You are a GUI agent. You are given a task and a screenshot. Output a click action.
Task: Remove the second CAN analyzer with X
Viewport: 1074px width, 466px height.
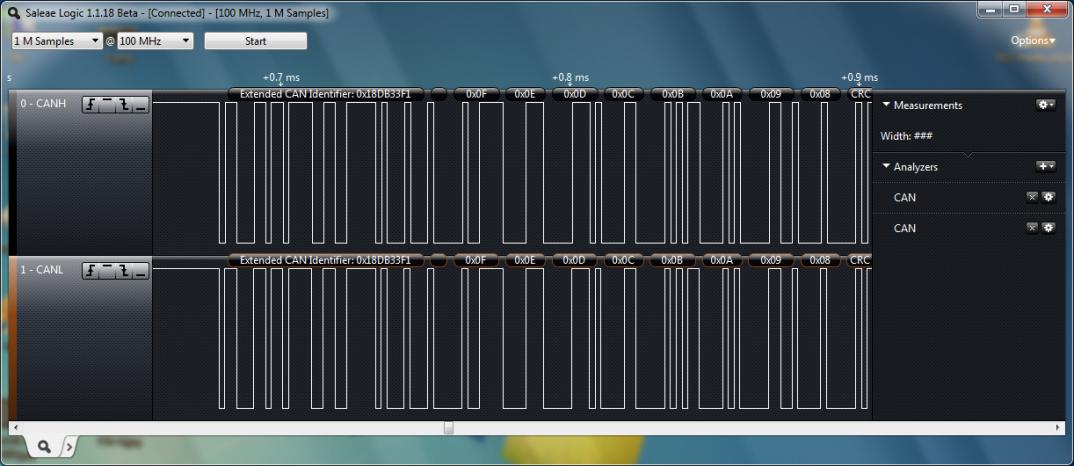(1032, 228)
